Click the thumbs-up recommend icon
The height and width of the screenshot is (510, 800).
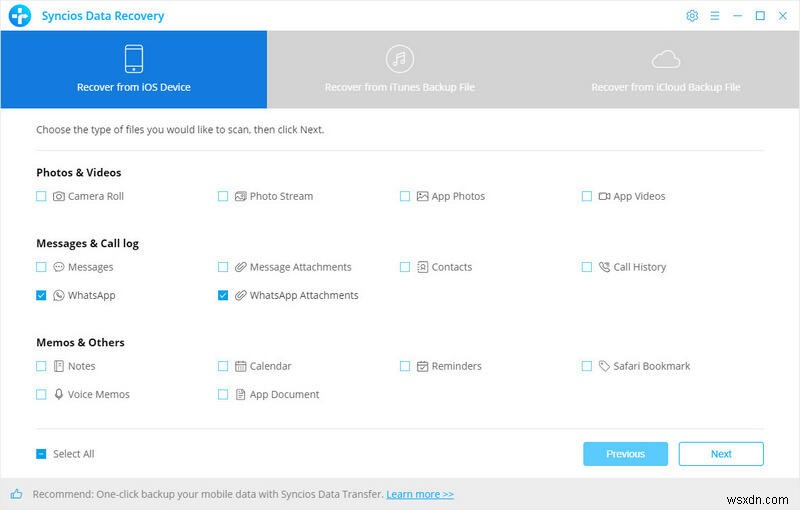(16, 494)
